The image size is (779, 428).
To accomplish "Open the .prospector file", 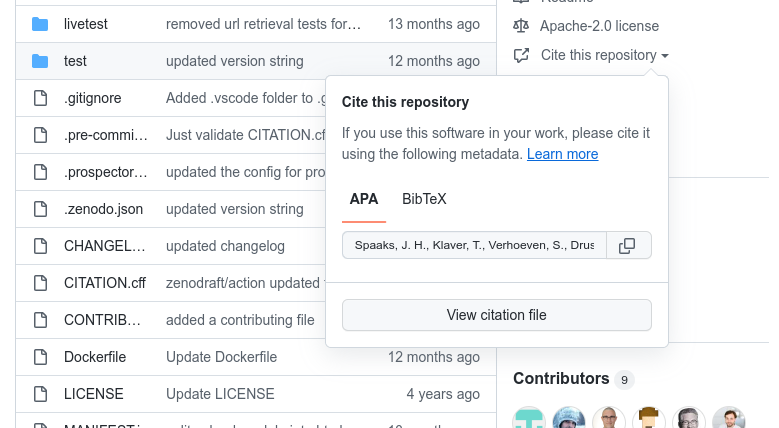I will point(106,172).
